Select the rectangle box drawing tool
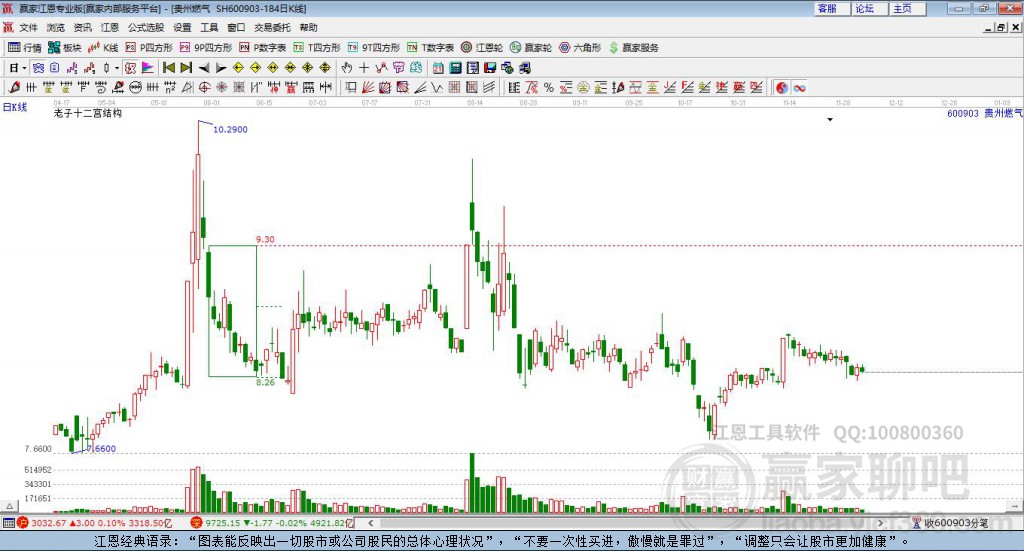1024x551 pixels. pos(351,87)
